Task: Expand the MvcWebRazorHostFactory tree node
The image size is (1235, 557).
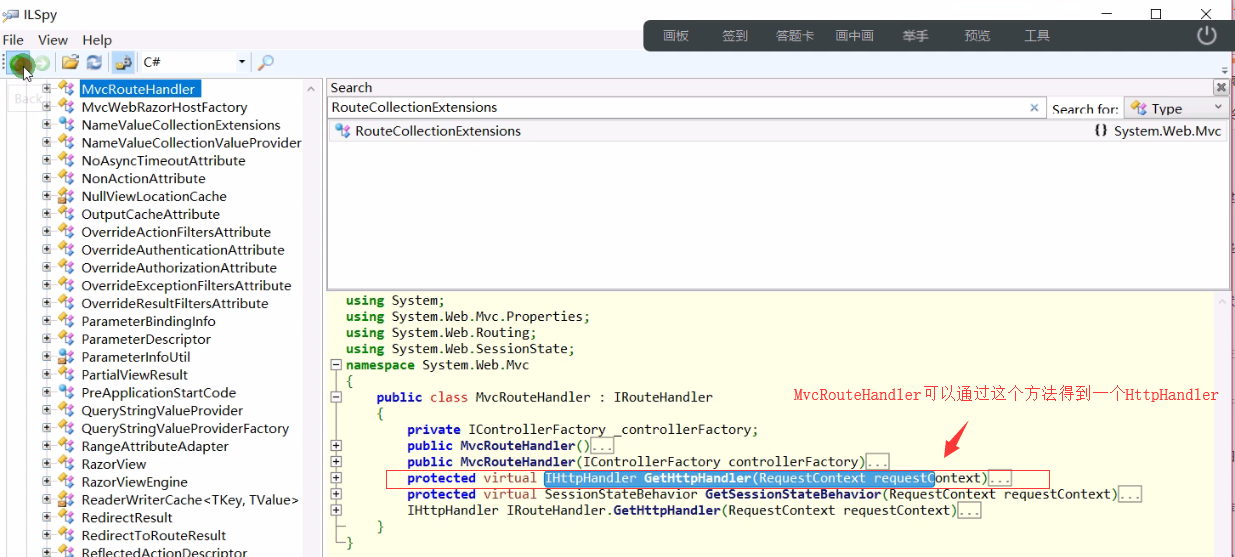Action: point(46,107)
